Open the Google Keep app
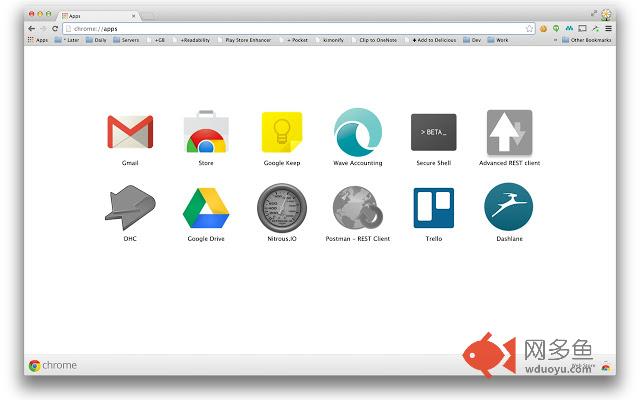This screenshot has height=400, width=640. (x=282, y=132)
